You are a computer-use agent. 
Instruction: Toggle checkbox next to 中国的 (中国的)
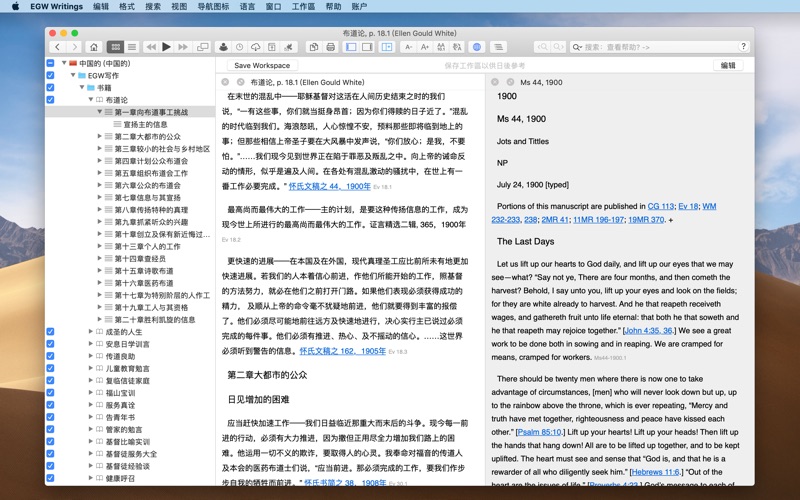50,63
